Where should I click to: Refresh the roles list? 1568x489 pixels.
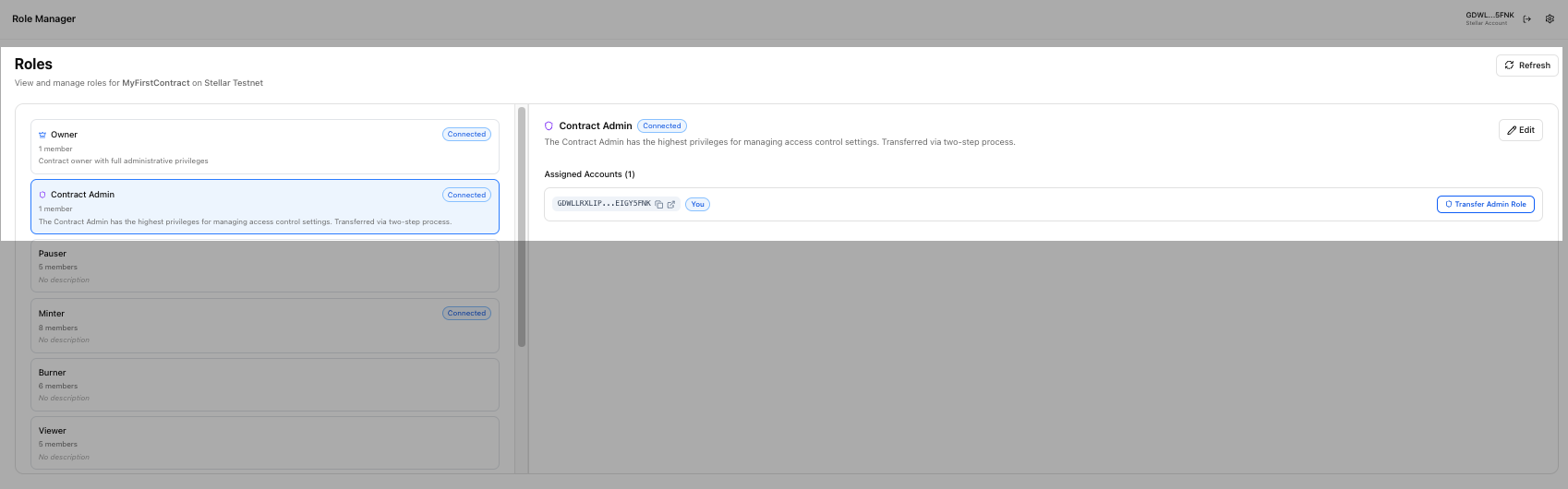point(1526,66)
